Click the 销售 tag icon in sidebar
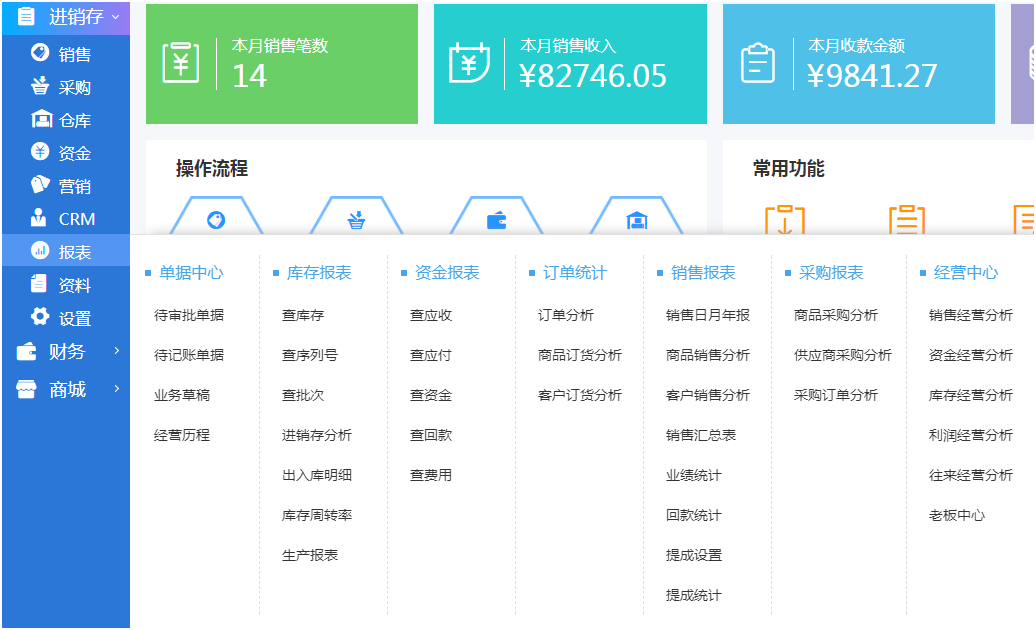 tap(40, 53)
